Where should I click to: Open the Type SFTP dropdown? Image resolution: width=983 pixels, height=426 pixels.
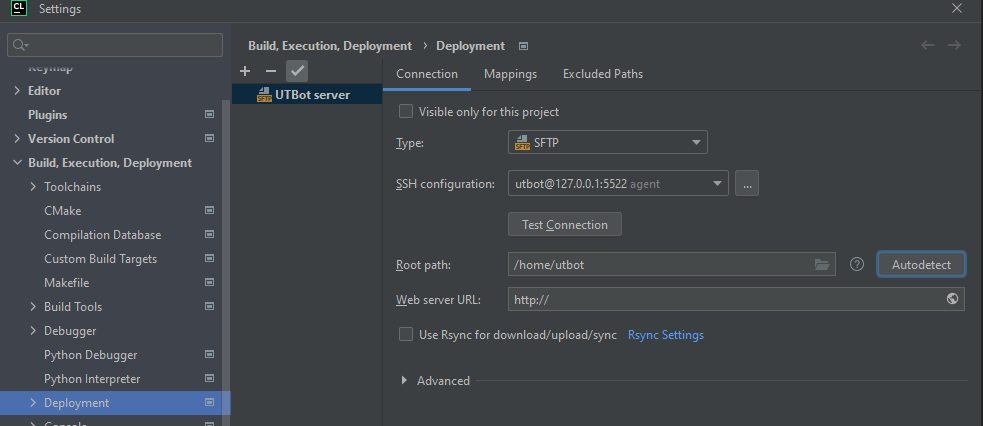click(x=608, y=143)
